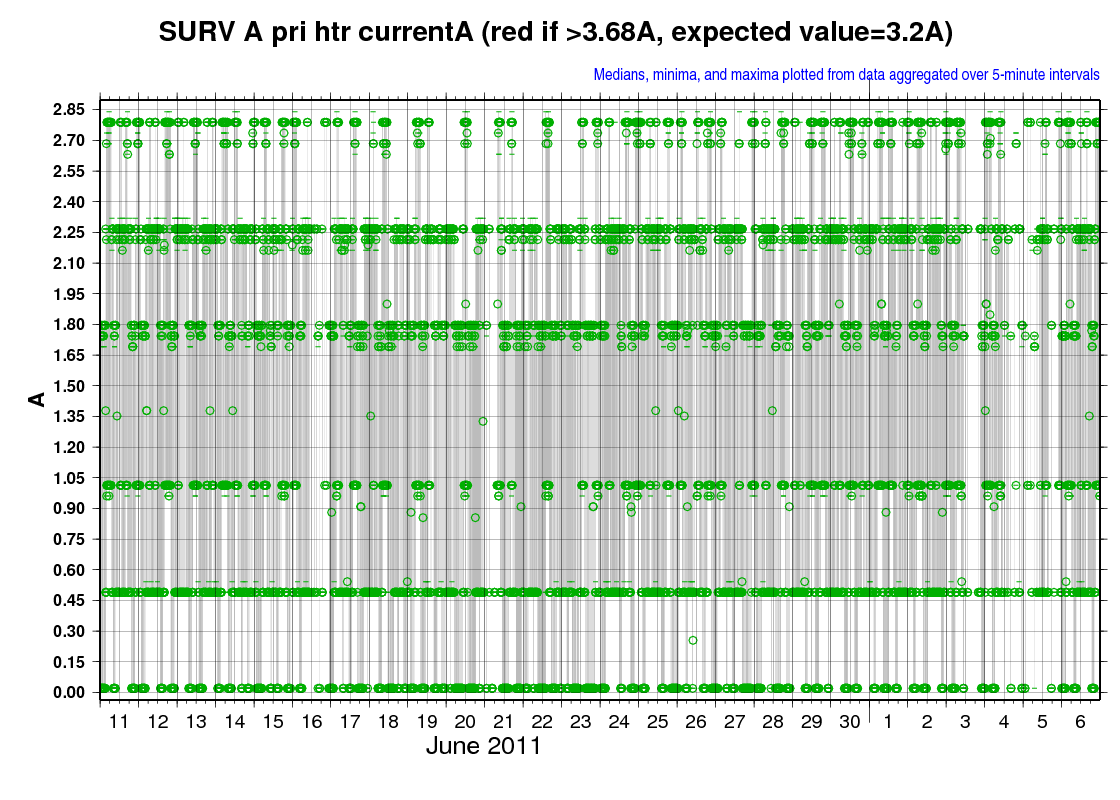Select y-axis tick label 0.60
Screen dimensions: 1120x800
click(x=69, y=571)
